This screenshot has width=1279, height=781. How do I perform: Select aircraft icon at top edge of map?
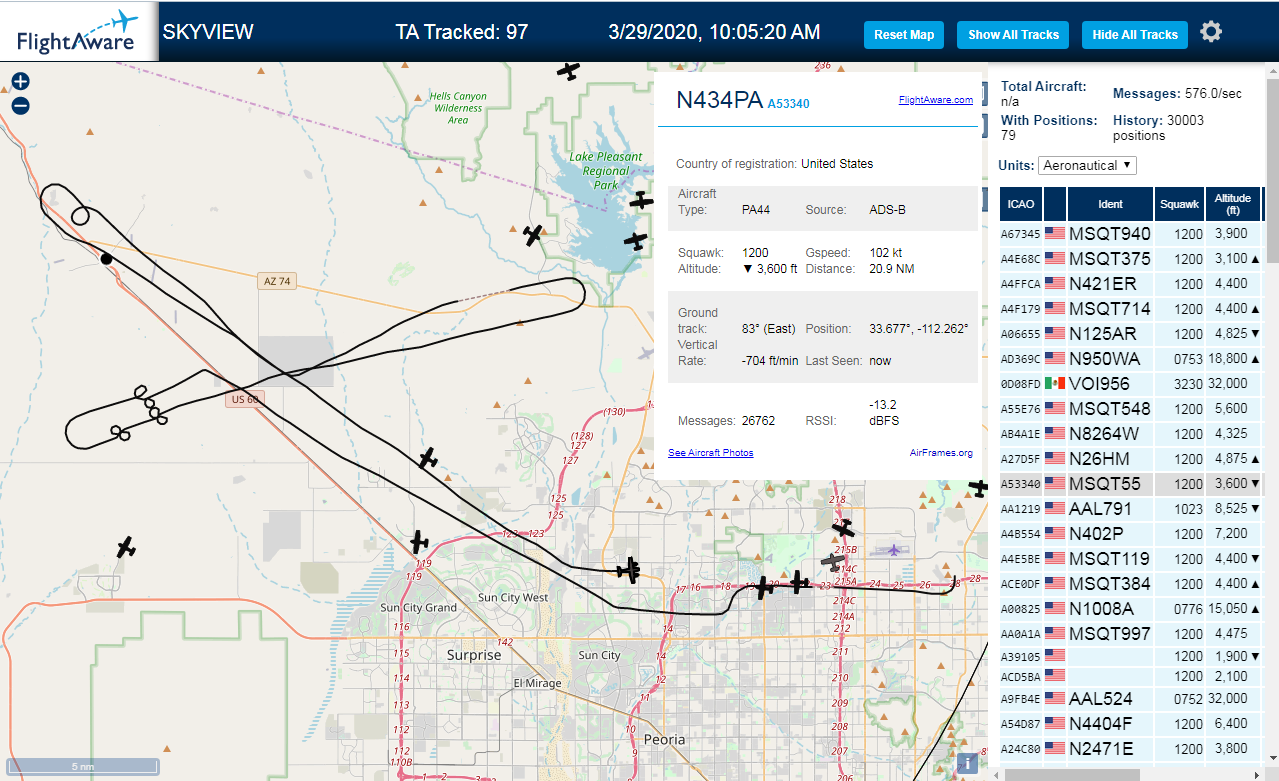coord(568,70)
